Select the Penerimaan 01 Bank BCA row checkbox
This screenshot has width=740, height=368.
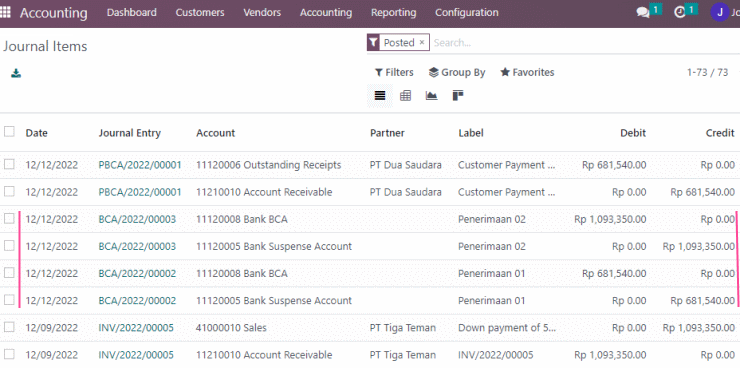(x=9, y=272)
